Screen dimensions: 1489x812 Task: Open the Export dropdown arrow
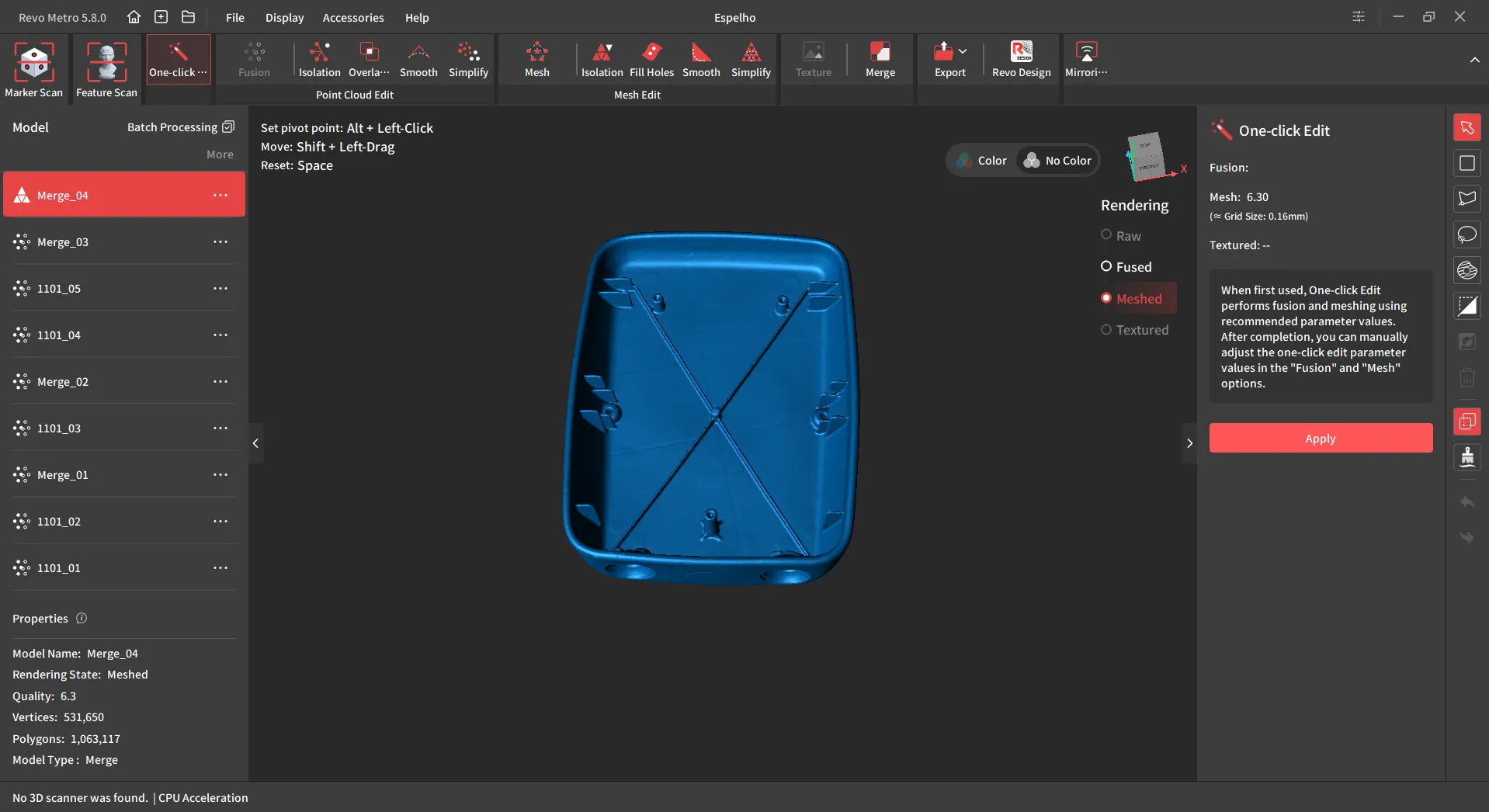[963, 51]
